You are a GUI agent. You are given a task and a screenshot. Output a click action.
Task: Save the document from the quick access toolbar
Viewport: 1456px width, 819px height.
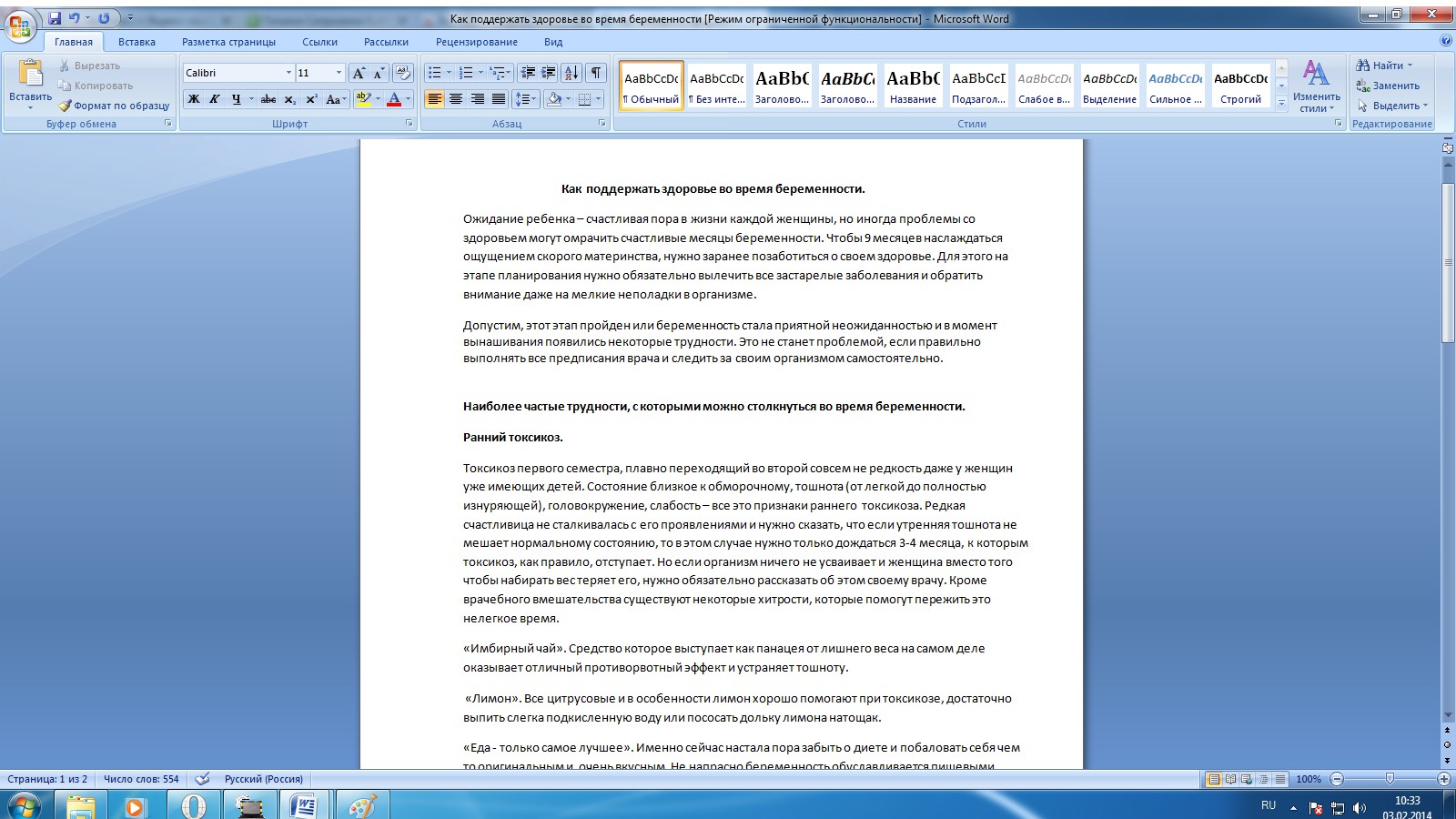55,18
